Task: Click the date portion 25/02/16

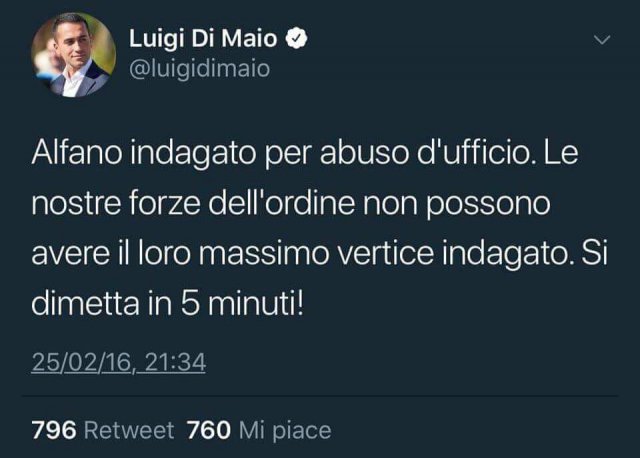Action: pos(81,362)
